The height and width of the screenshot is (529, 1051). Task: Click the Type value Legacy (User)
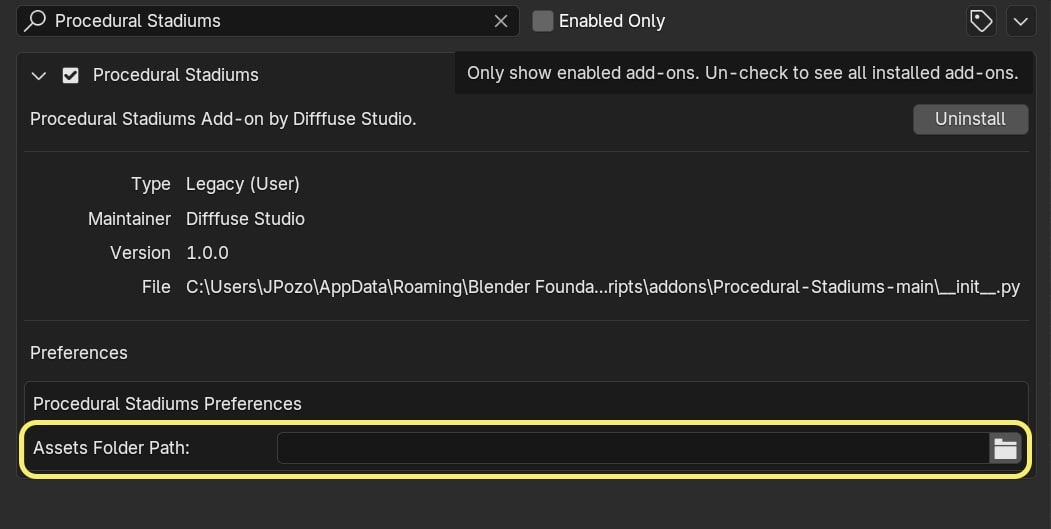(x=243, y=184)
